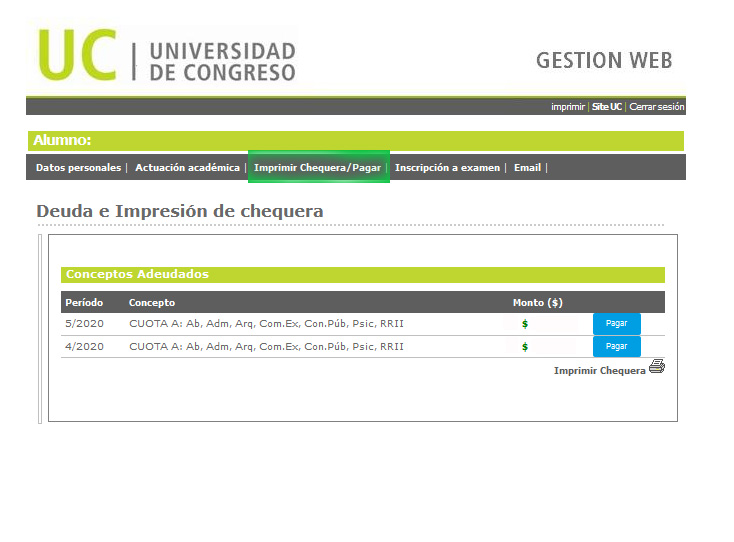The image size is (734, 542).
Task: Select the 5/2020 period cell
Action: click(84, 323)
